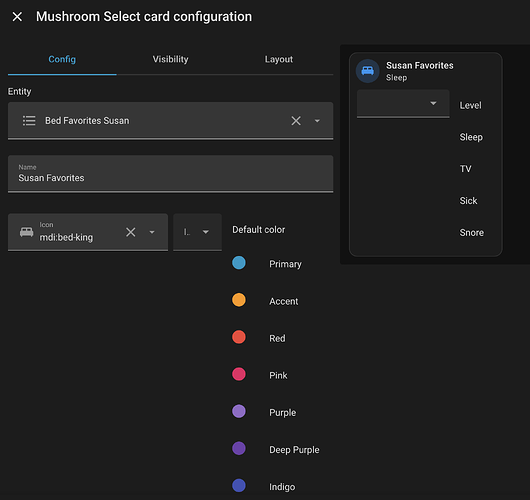This screenshot has width=530, height=500.
Task: Pick the Accent orange color swatch
Action: (239, 300)
